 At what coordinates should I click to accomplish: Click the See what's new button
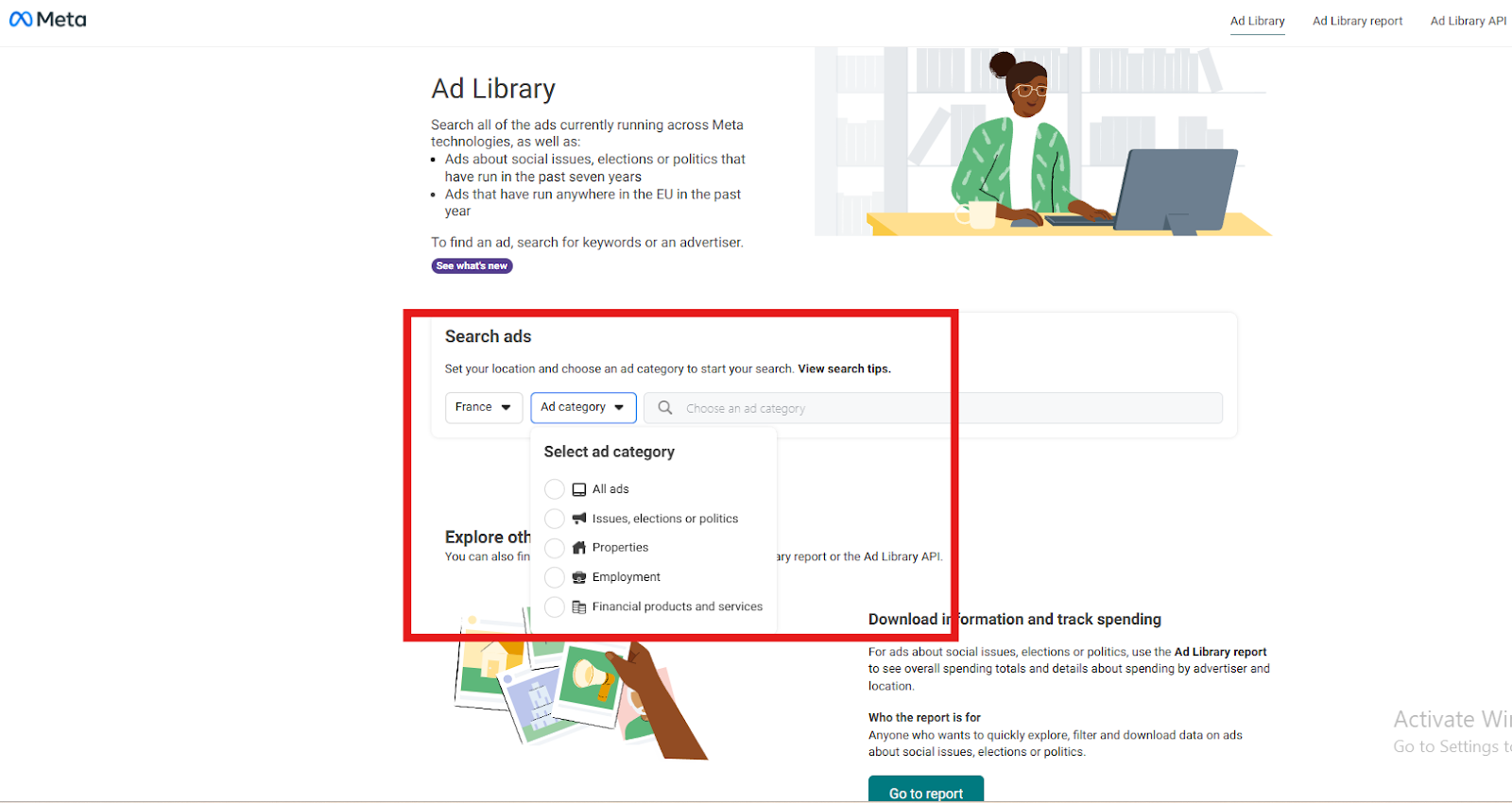tap(472, 266)
